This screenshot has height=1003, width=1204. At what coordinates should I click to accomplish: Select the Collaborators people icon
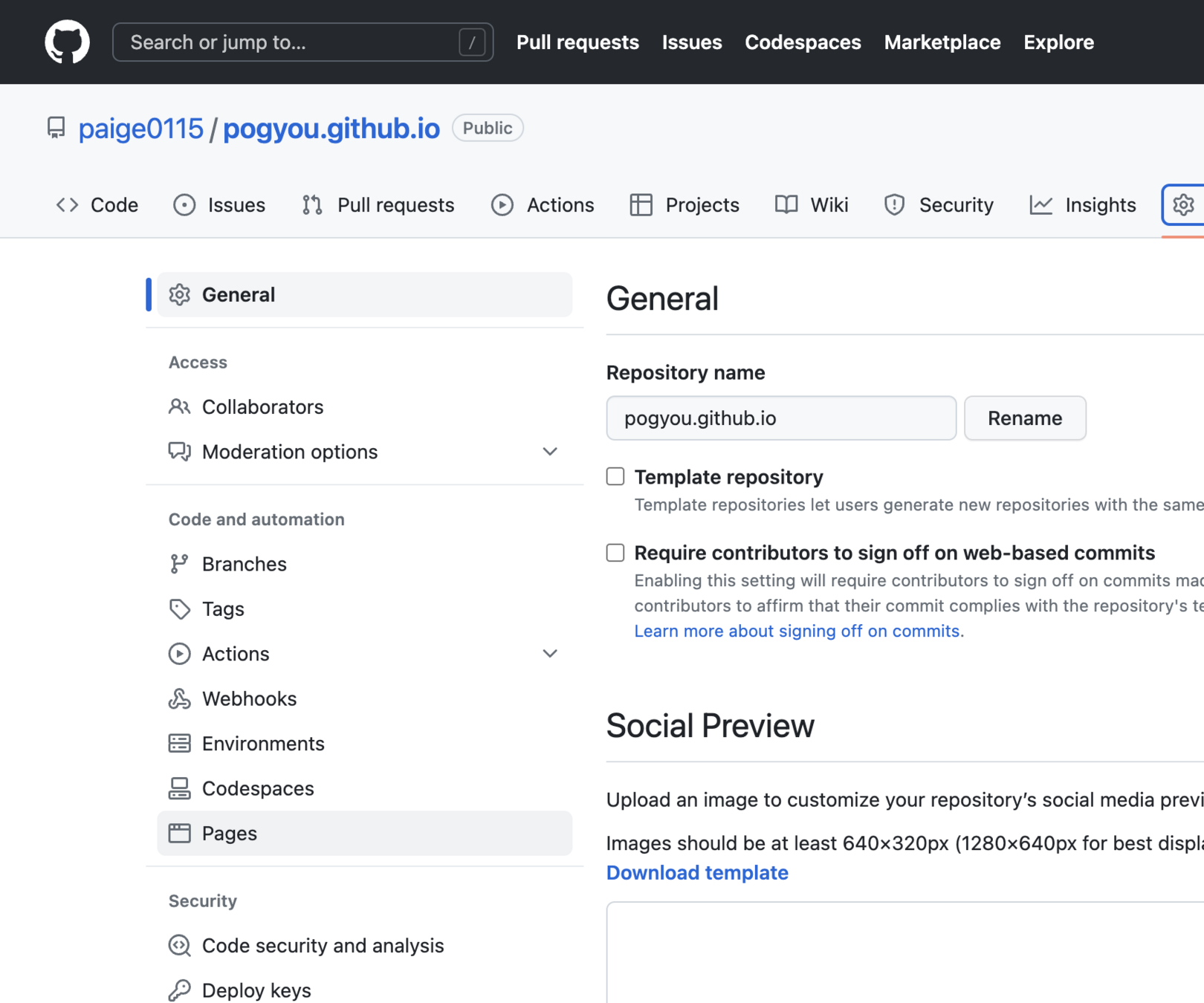[179, 407]
